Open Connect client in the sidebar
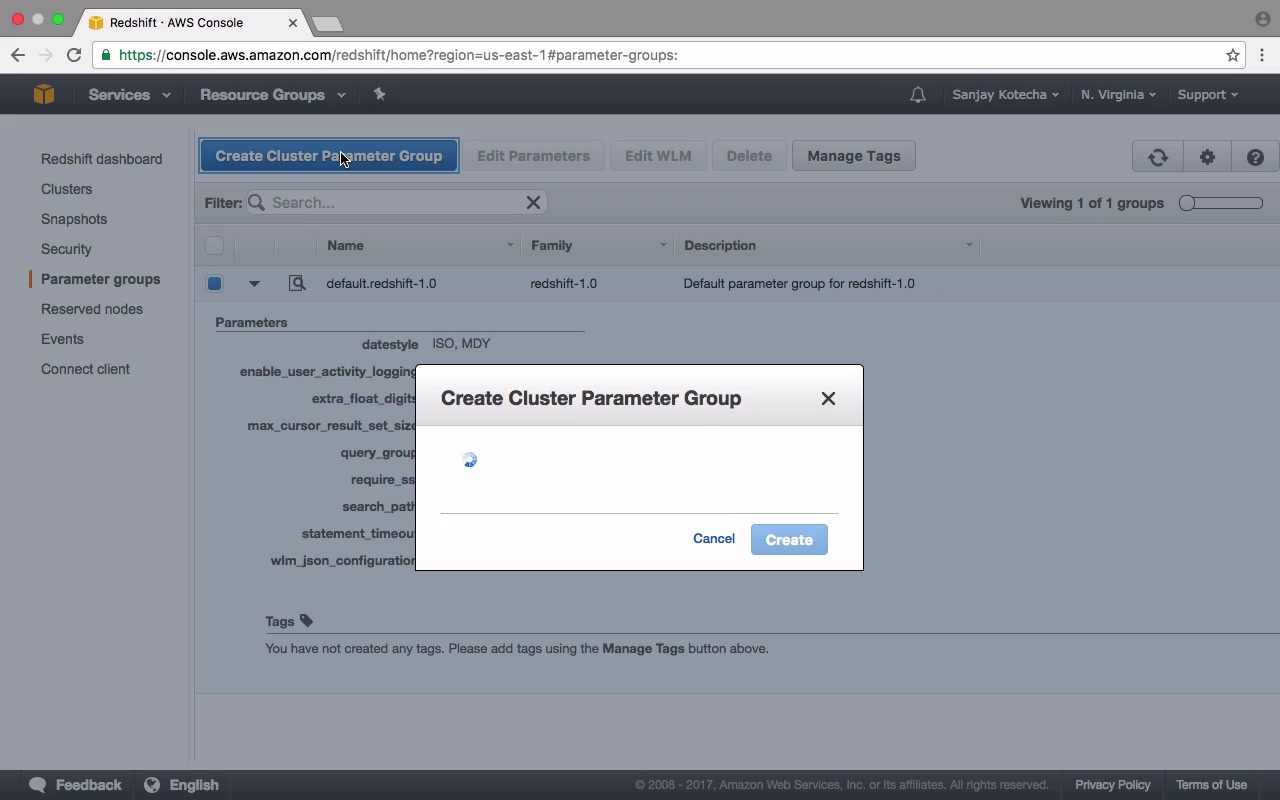The height and width of the screenshot is (800, 1280). [x=85, y=369]
